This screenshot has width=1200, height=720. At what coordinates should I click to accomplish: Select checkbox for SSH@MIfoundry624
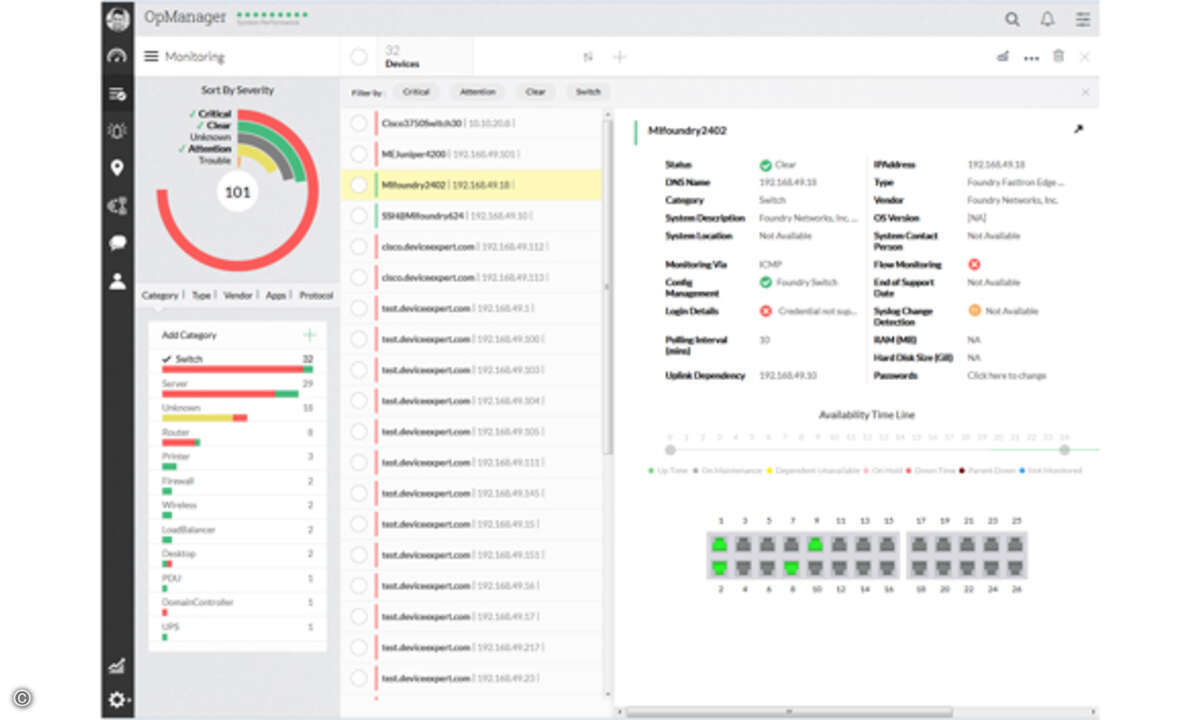359,215
